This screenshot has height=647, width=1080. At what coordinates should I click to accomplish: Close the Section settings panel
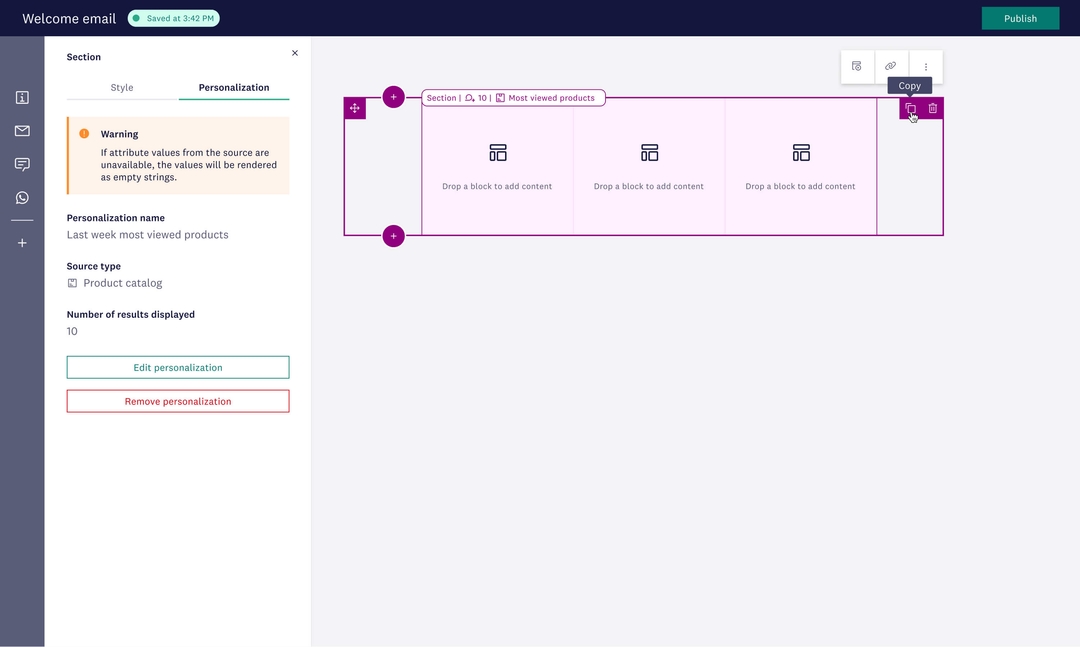point(294,52)
